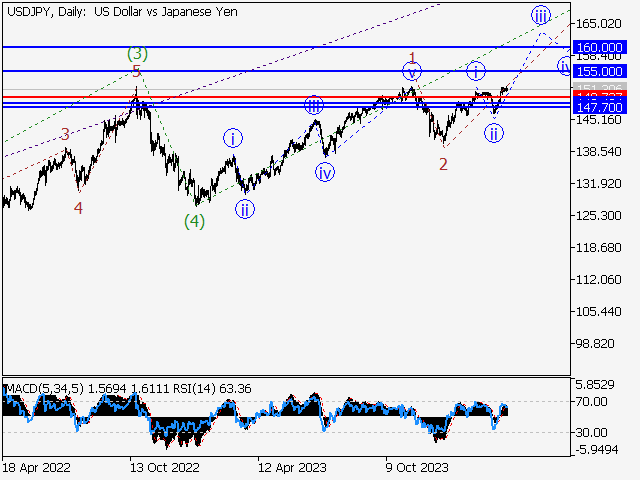Select the 18 Apr 2022 date label
Image resolution: width=640 pixels, height=480 pixels.
tap(36, 466)
